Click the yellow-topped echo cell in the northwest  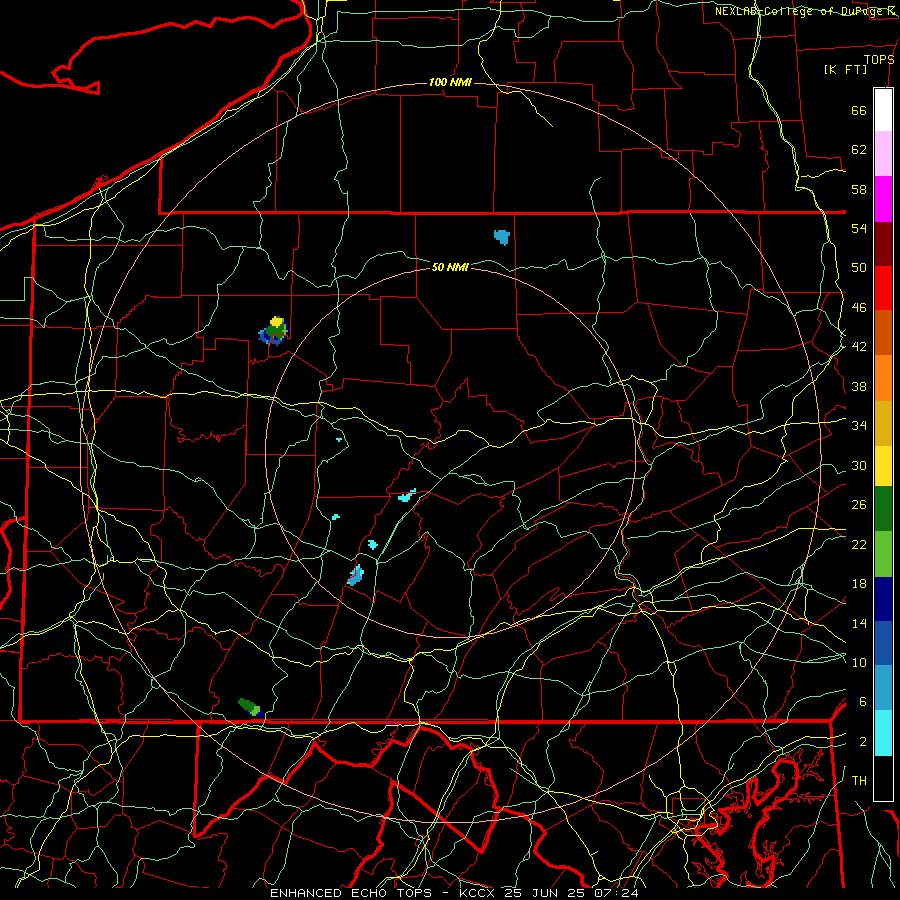coord(274,331)
